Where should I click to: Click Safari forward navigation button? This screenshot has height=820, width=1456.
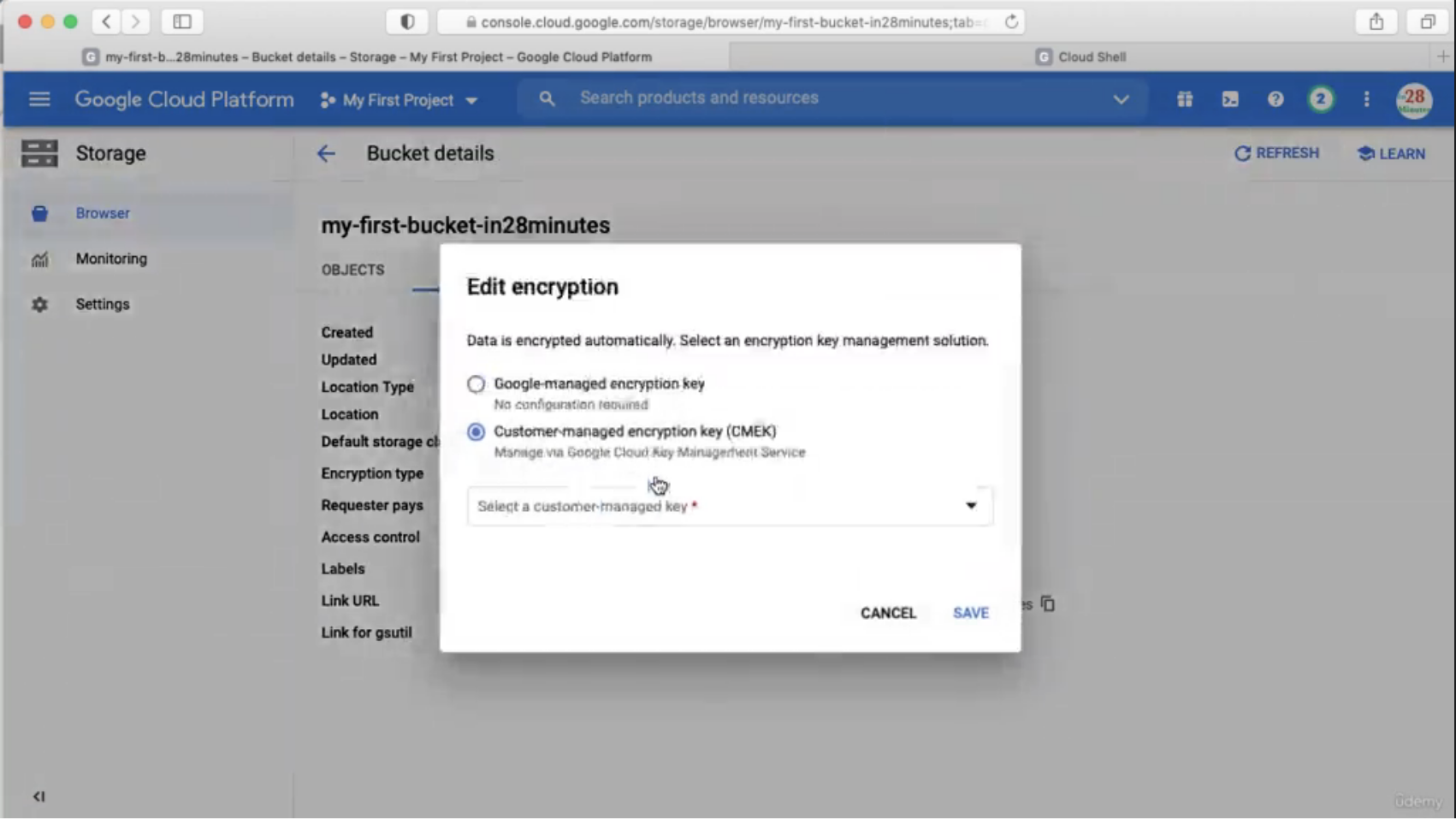pyautogui.click(x=135, y=21)
